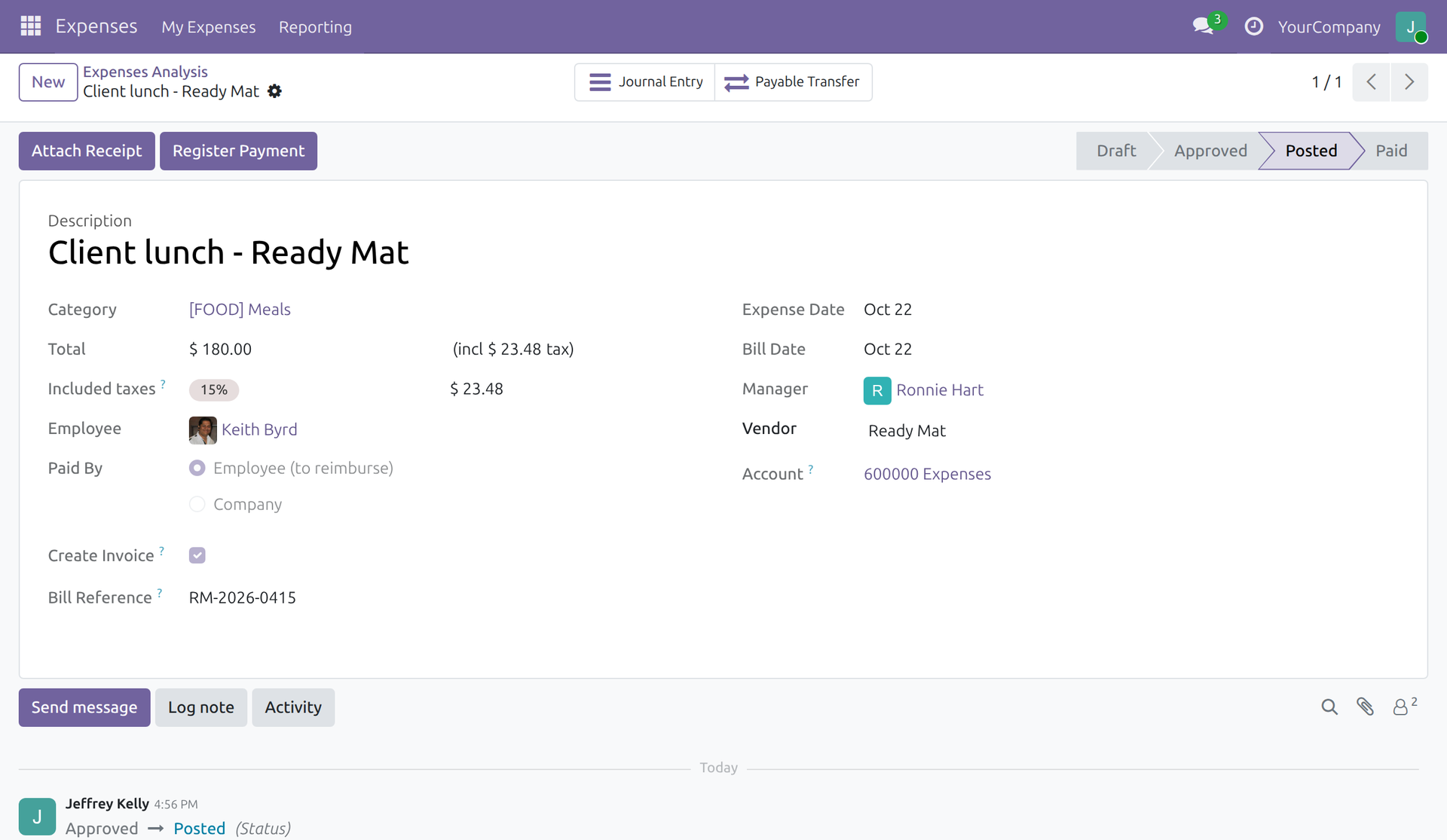
Task: Open Jeffrey Kelly's avatar in chatter
Action: click(x=37, y=817)
